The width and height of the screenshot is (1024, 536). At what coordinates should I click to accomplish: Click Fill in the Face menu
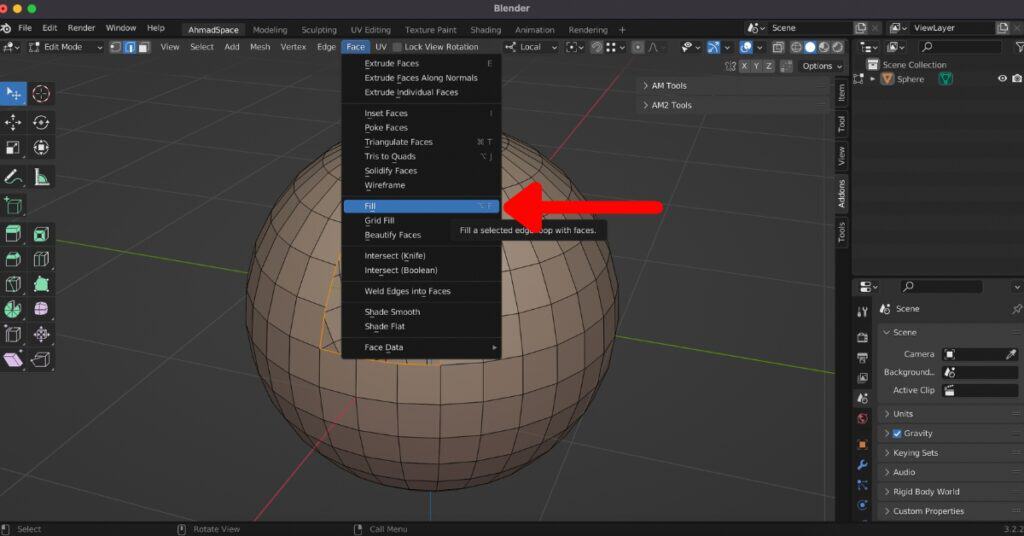421,206
